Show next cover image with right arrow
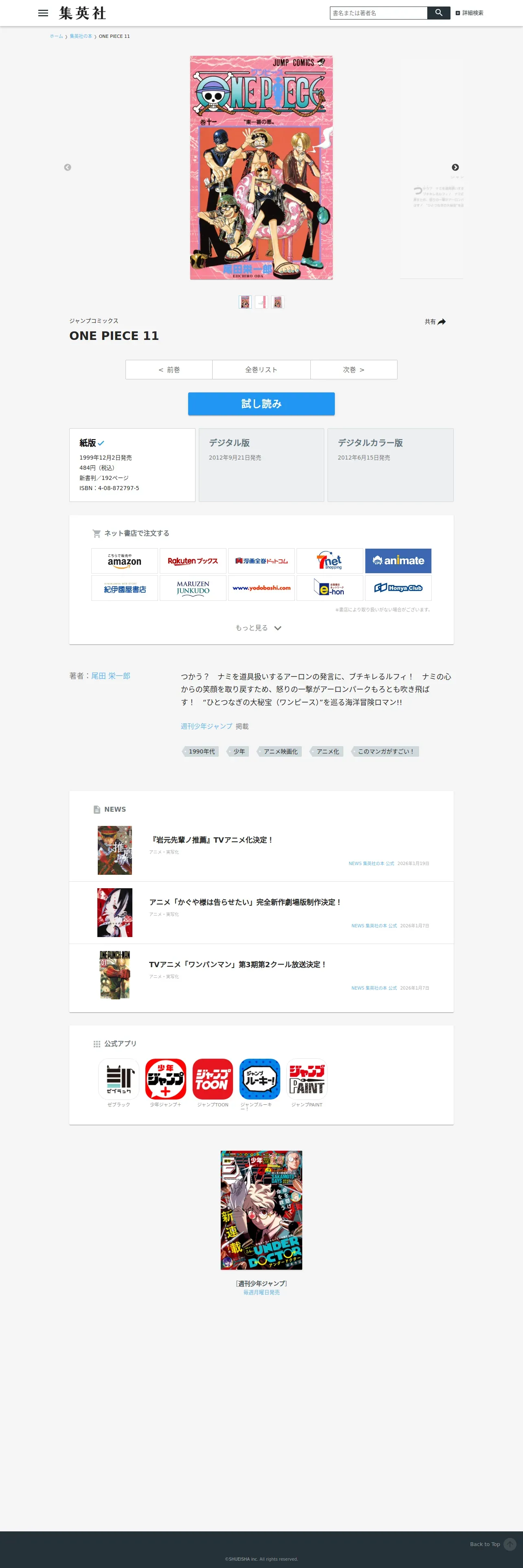This screenshot has width=523, height=1568. click(455, 167)
